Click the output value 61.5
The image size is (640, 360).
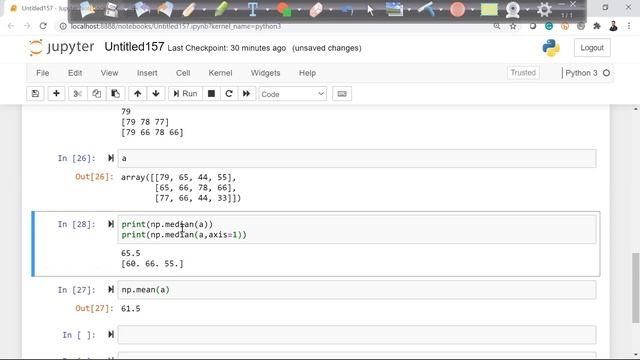click(x=131, y=309)
